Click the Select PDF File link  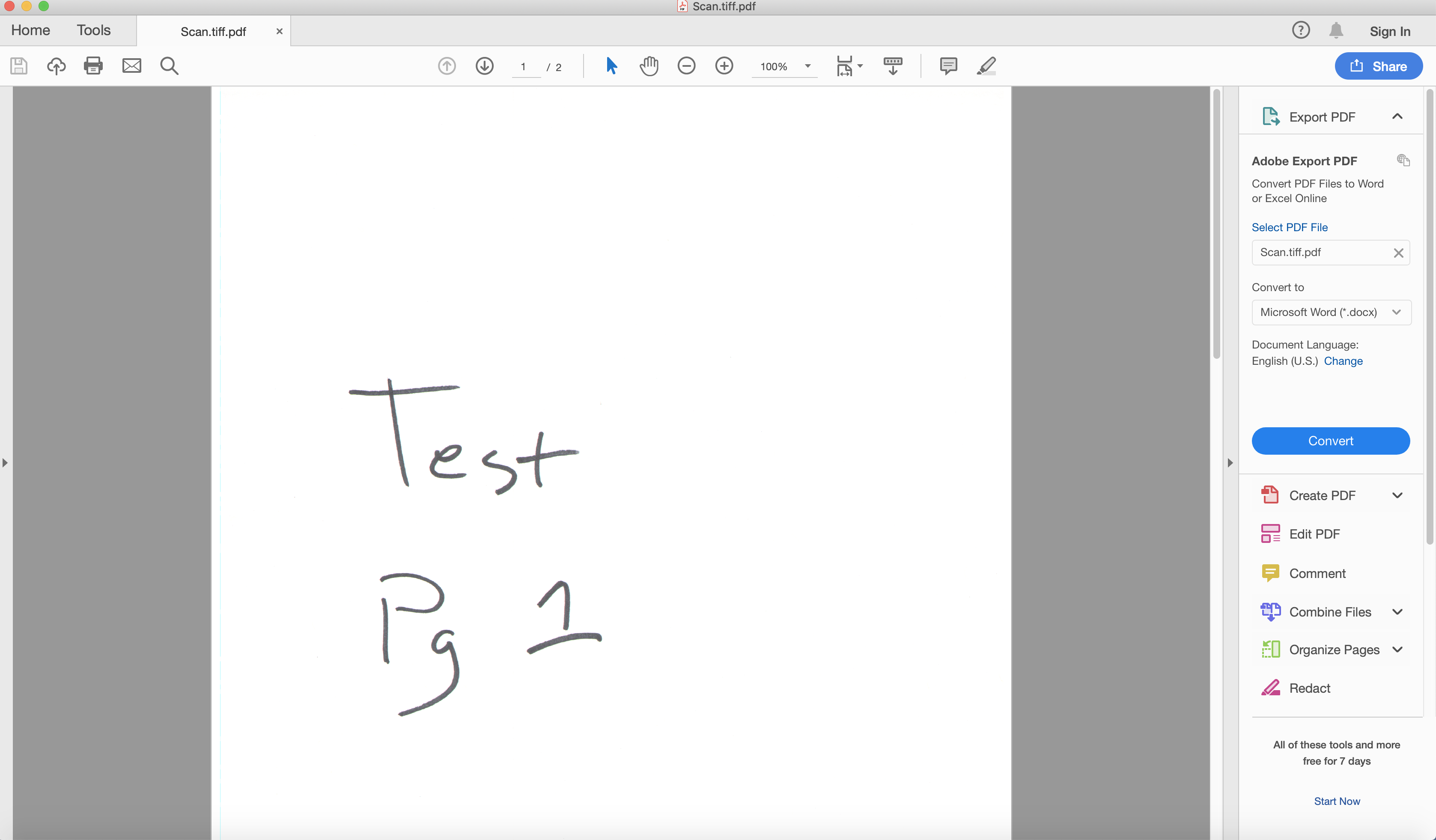1290,227
